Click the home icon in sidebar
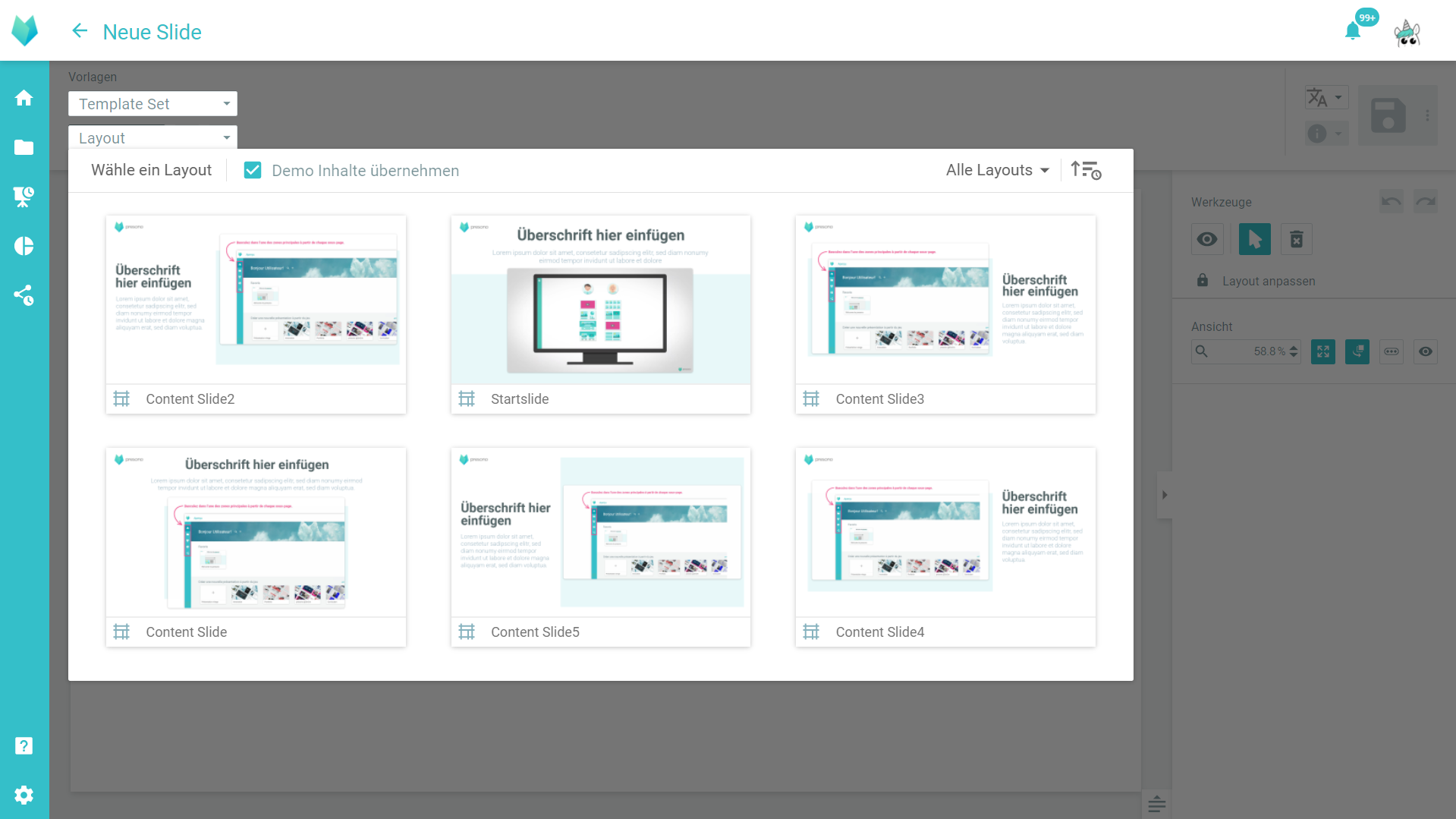This screenshot has height=819, width=1456. 24,98
